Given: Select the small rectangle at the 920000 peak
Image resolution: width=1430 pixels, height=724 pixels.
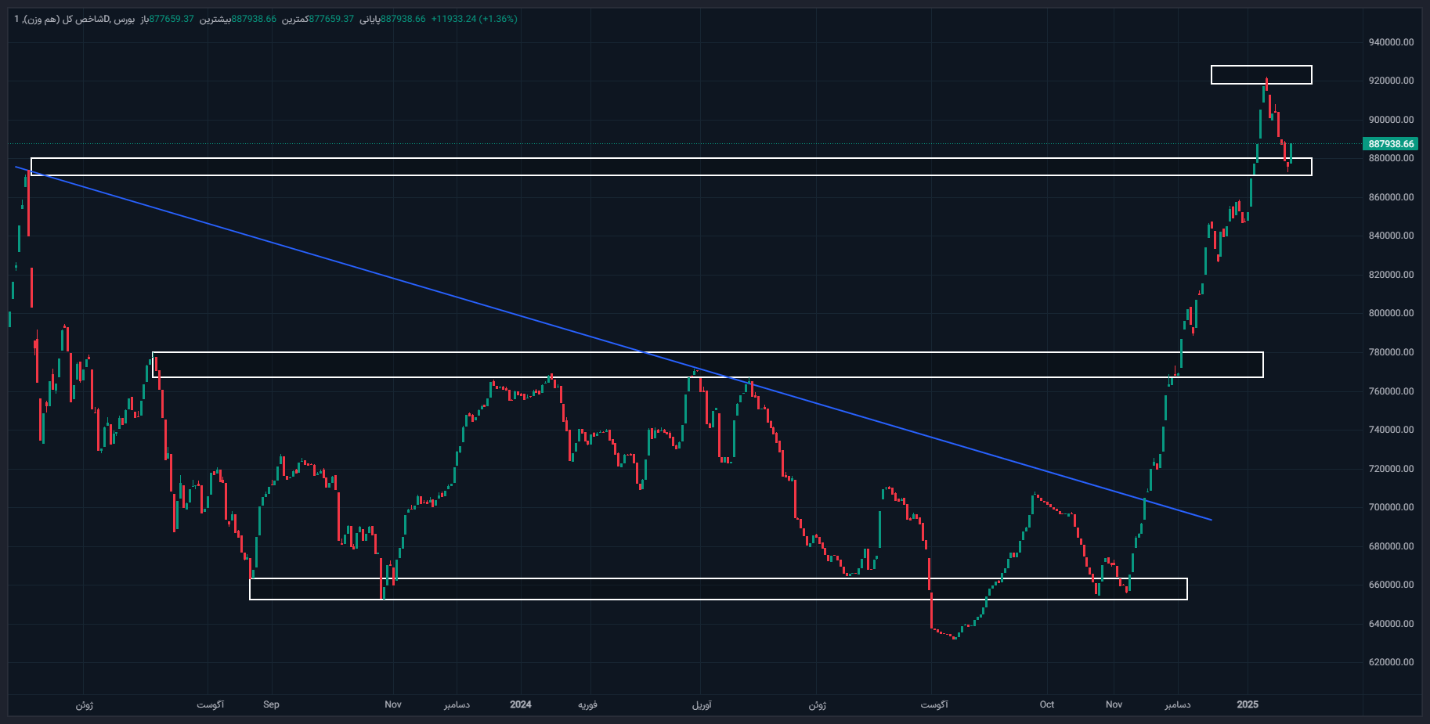Looking at the screenshot, I should 1260,67.
